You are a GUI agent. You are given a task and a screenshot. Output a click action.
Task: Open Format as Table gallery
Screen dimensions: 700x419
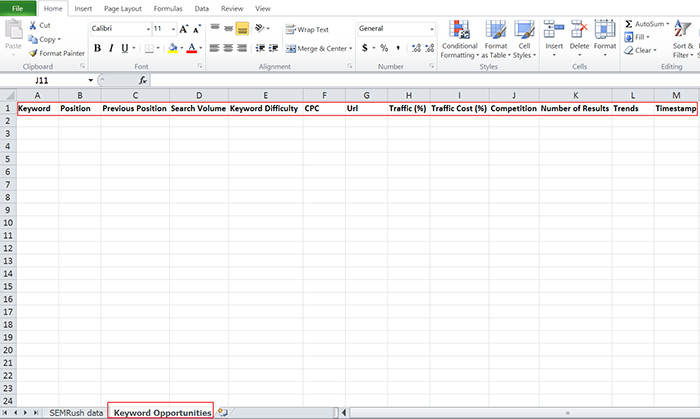pos(496,39)
